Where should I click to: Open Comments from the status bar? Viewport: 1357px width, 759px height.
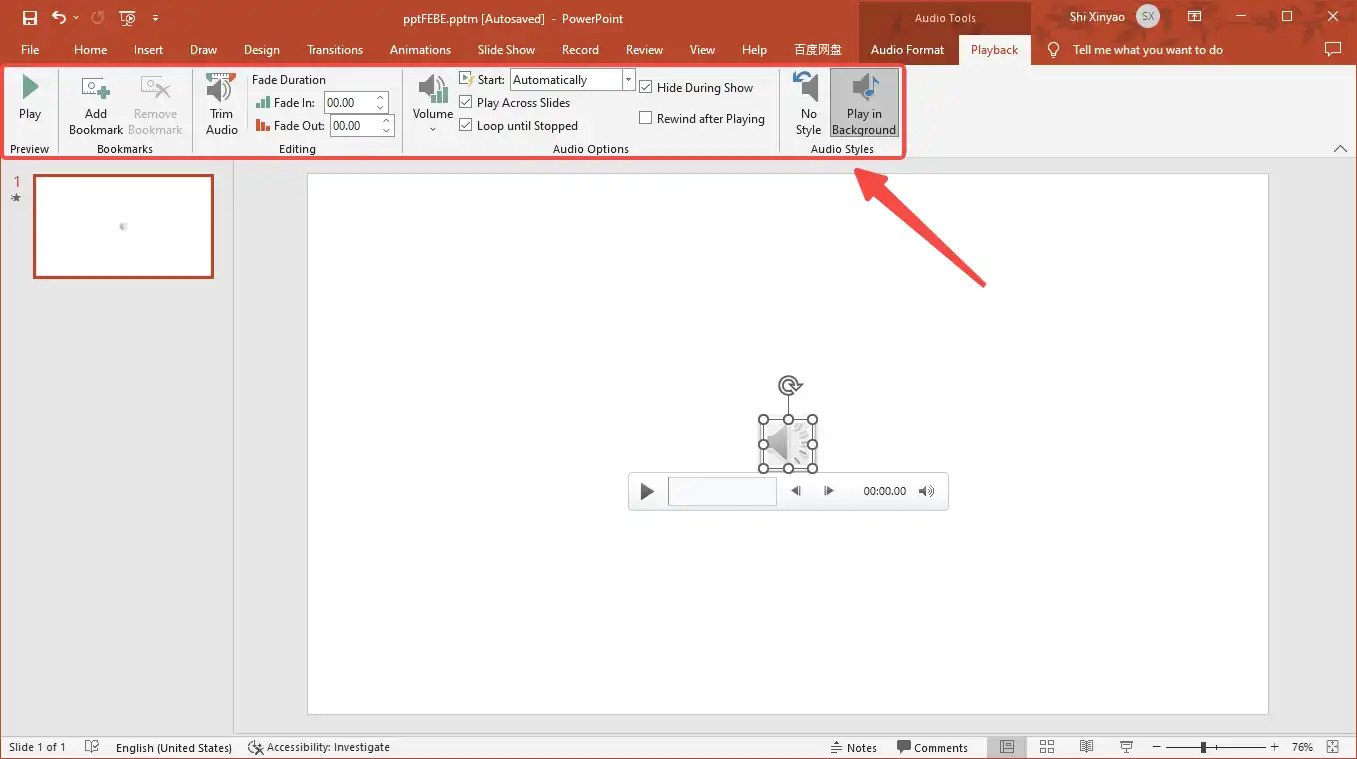[x=932, y=748]
